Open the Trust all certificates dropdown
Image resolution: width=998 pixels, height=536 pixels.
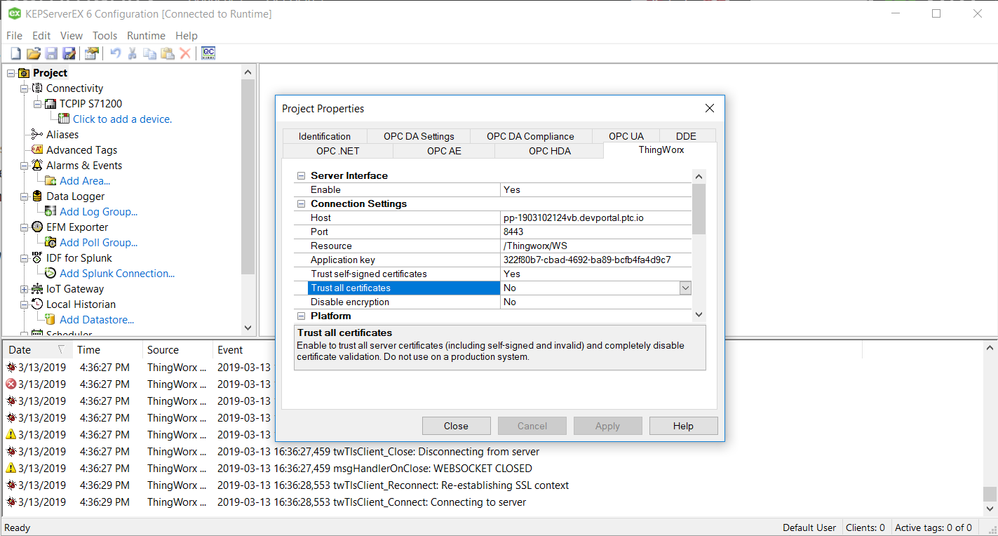pos(685,288)
